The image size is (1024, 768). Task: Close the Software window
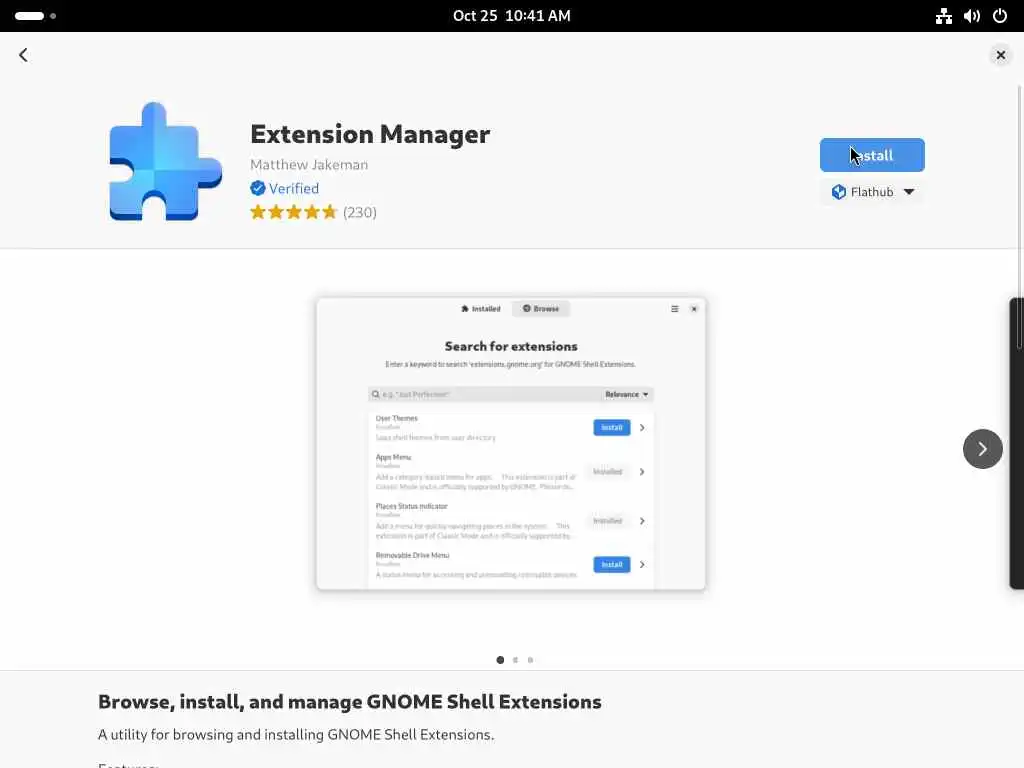point(1000,55)
